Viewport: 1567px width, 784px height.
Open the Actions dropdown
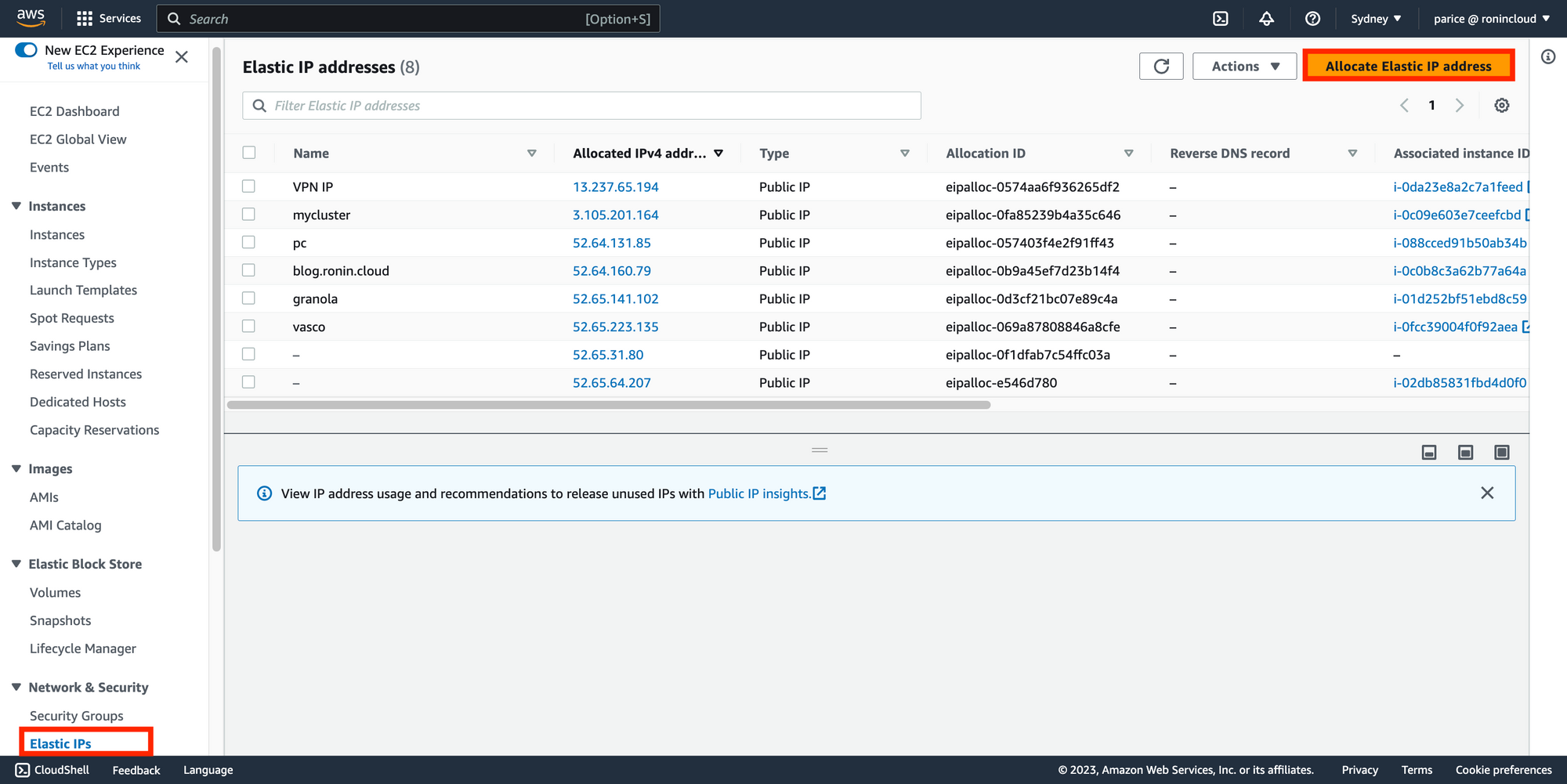[x=1245, y=67]
